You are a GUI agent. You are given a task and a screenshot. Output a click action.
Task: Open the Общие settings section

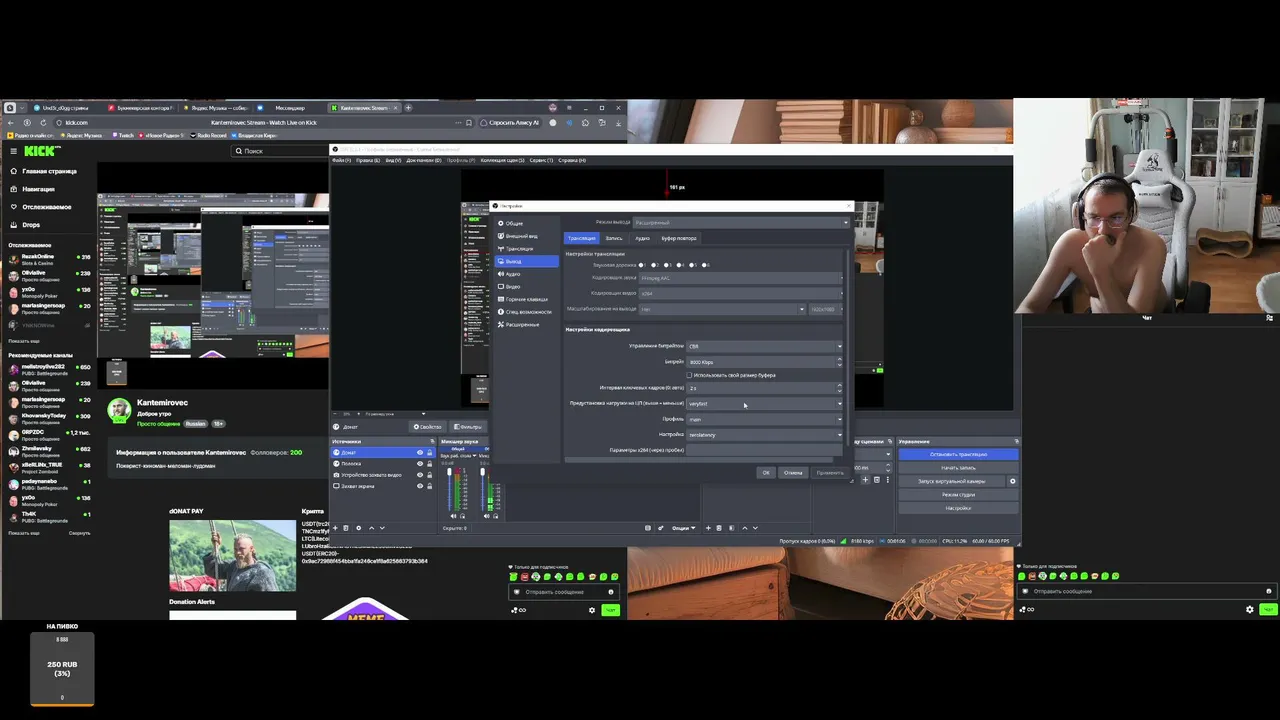(527, 223)
